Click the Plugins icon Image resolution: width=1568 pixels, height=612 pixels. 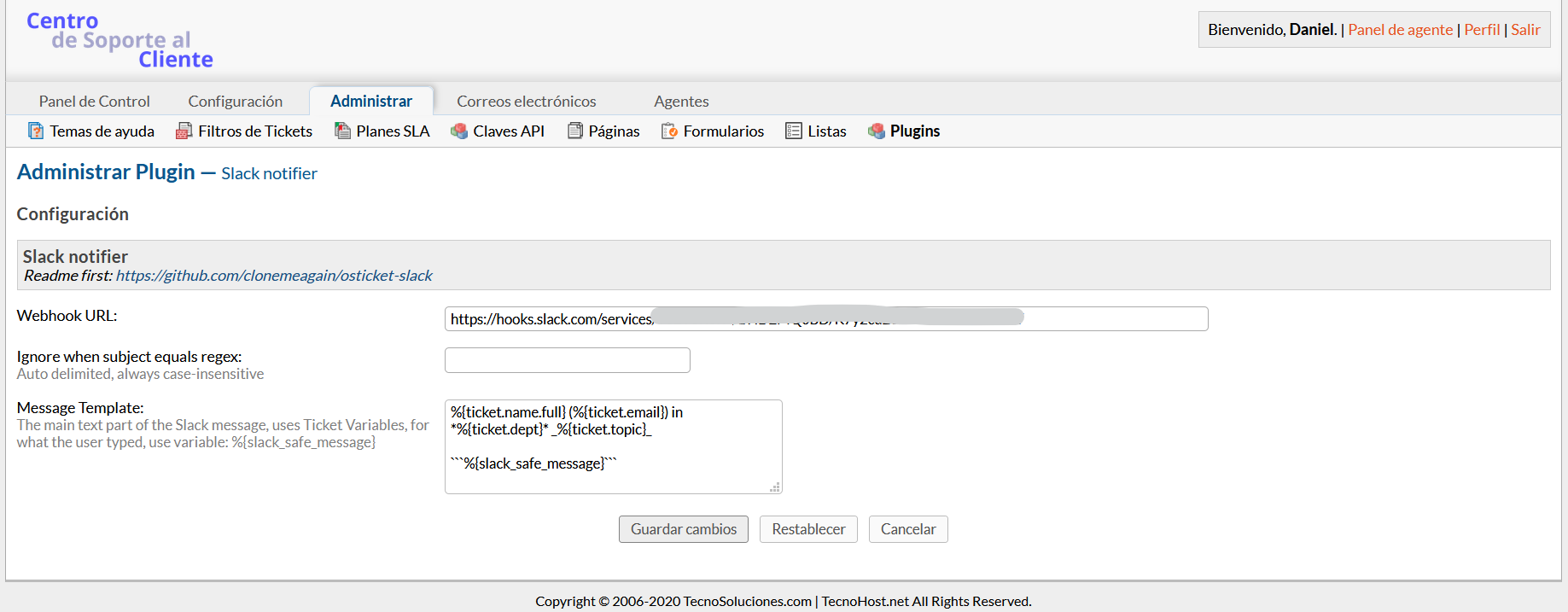tap(877, 131)
